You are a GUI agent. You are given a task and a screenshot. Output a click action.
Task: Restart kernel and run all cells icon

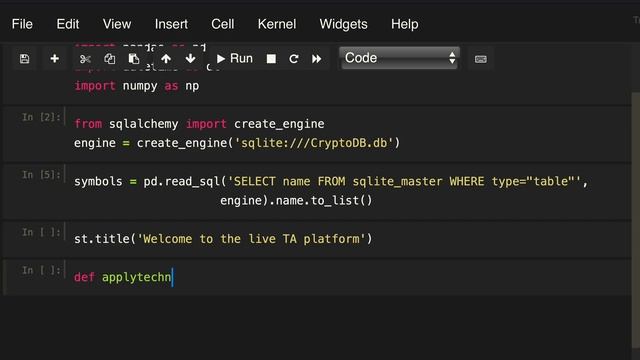(316, 59)
